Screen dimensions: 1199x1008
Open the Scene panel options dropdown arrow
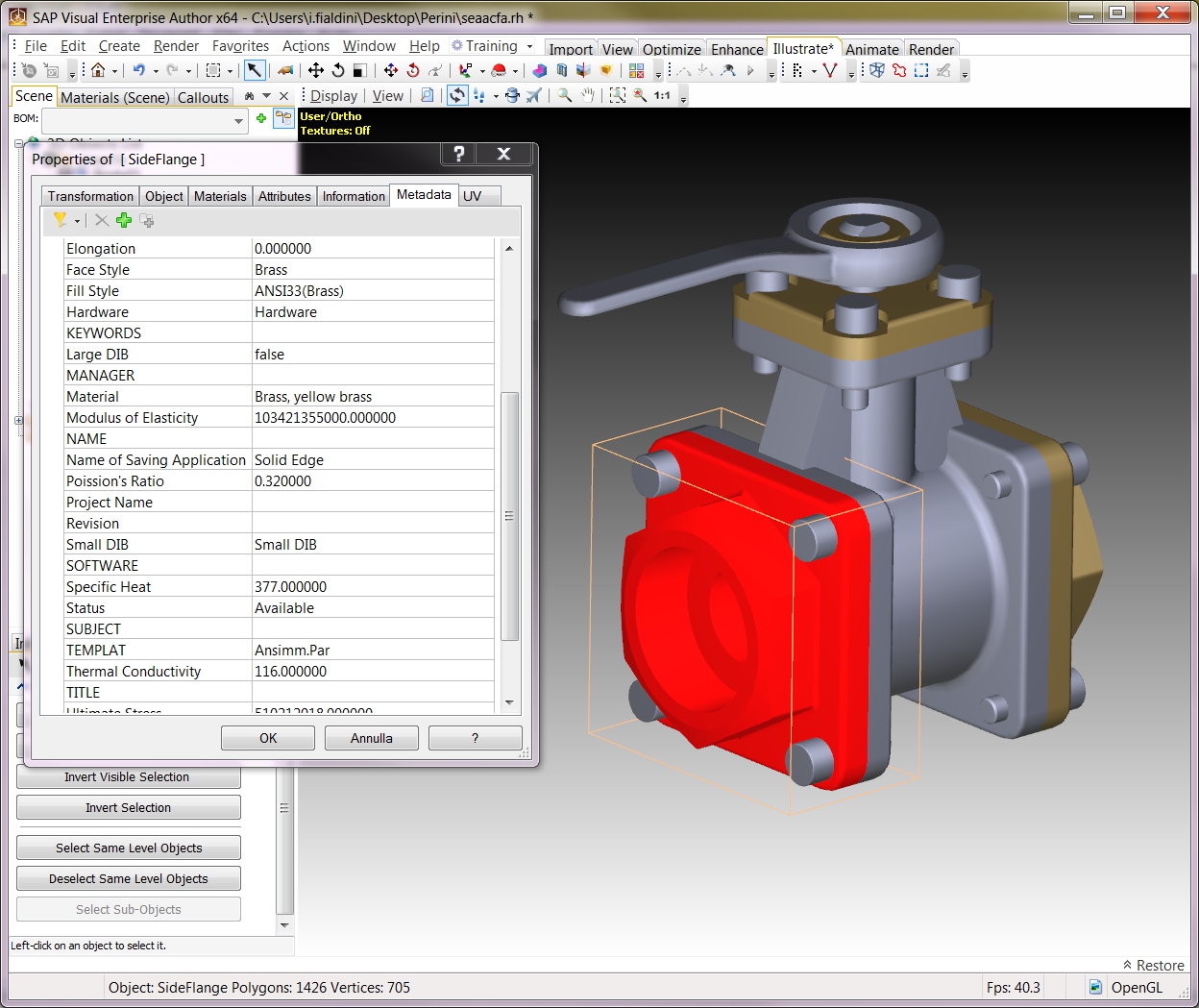click(x=267, y=96)
